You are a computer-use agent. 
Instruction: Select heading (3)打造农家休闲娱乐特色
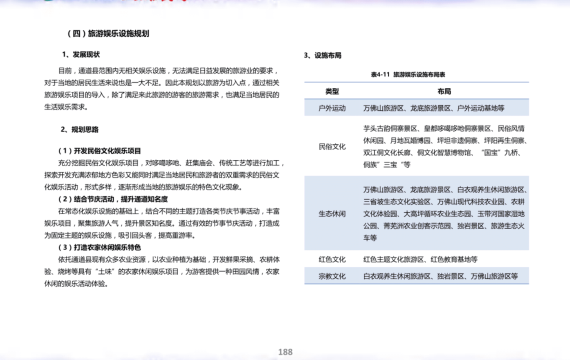point(99,247)
